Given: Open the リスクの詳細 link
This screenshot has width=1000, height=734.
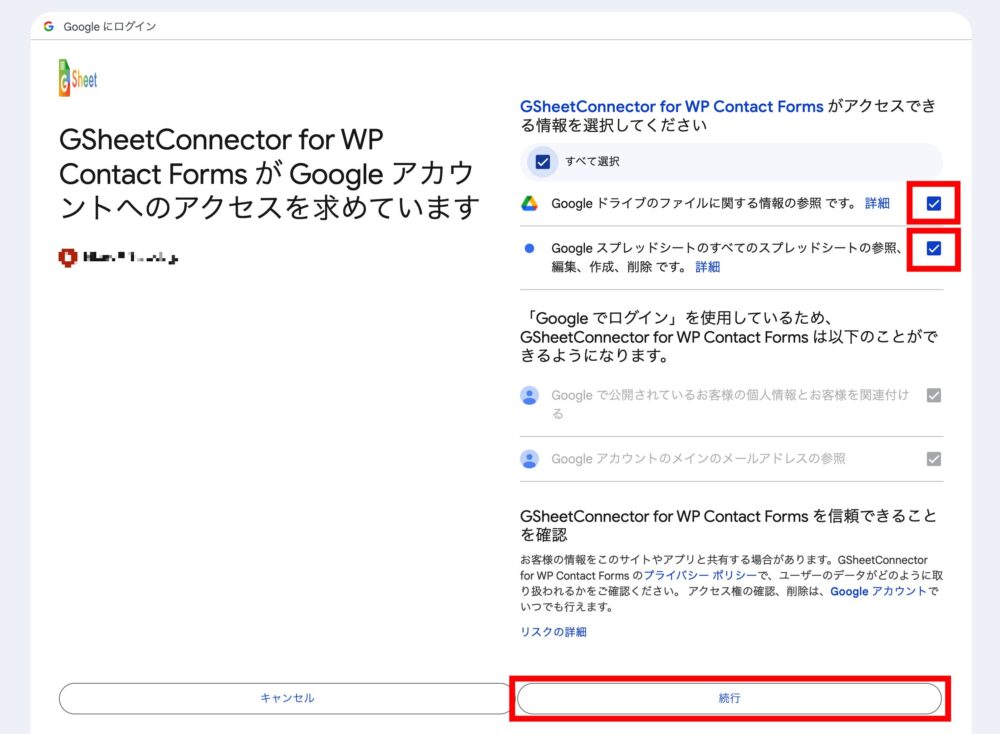Looking at the screenshot, I should tap(554, 632).
